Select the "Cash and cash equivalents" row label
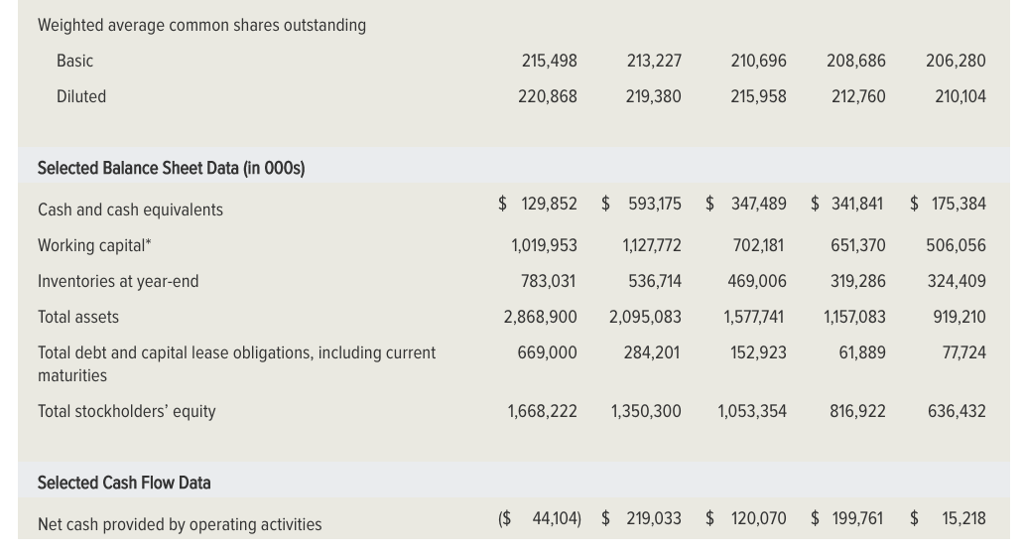This screenshot has height=556, width=1024. (x=130, y=210)
